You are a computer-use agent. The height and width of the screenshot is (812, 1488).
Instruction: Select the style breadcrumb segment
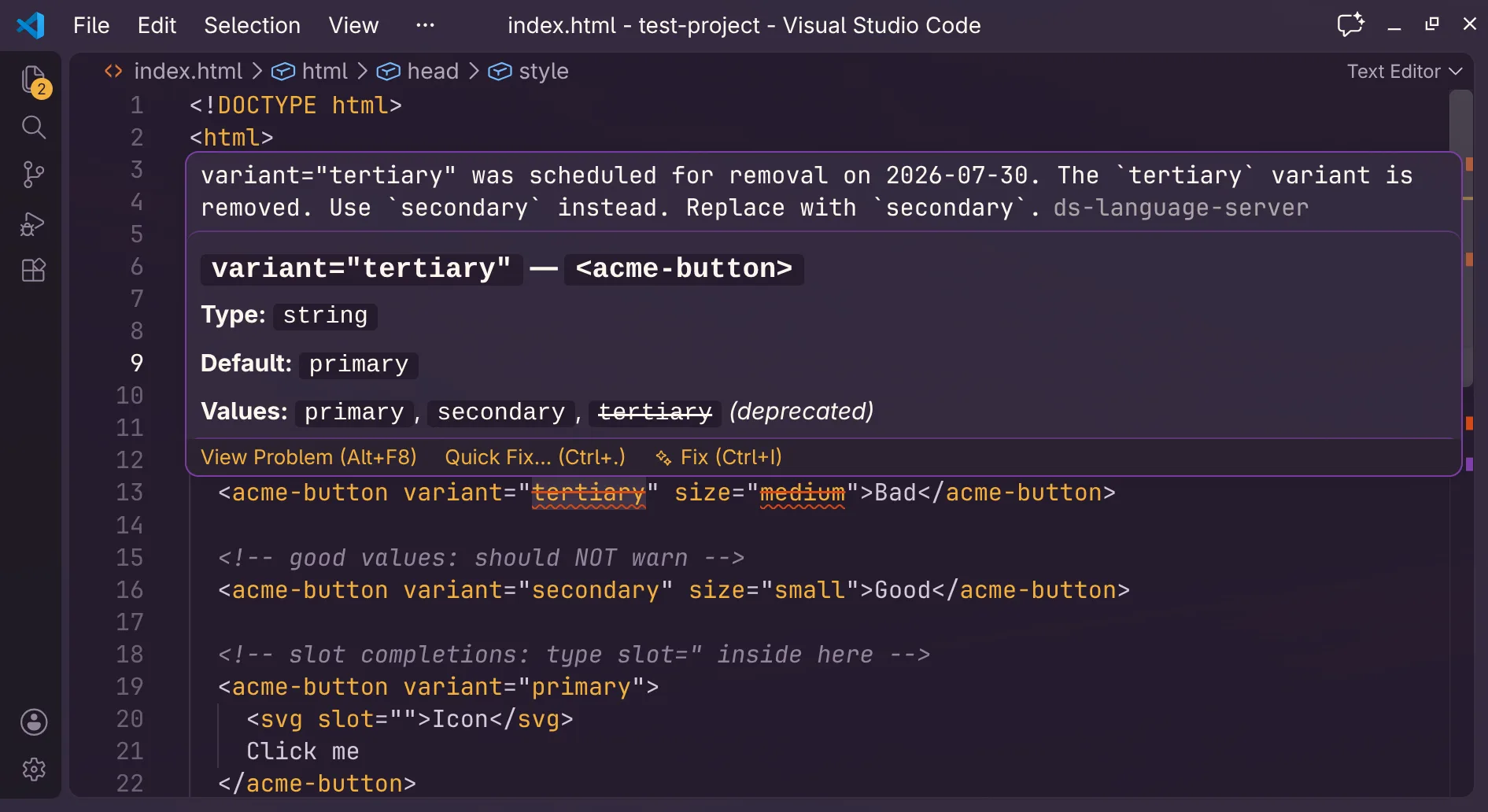544,72
